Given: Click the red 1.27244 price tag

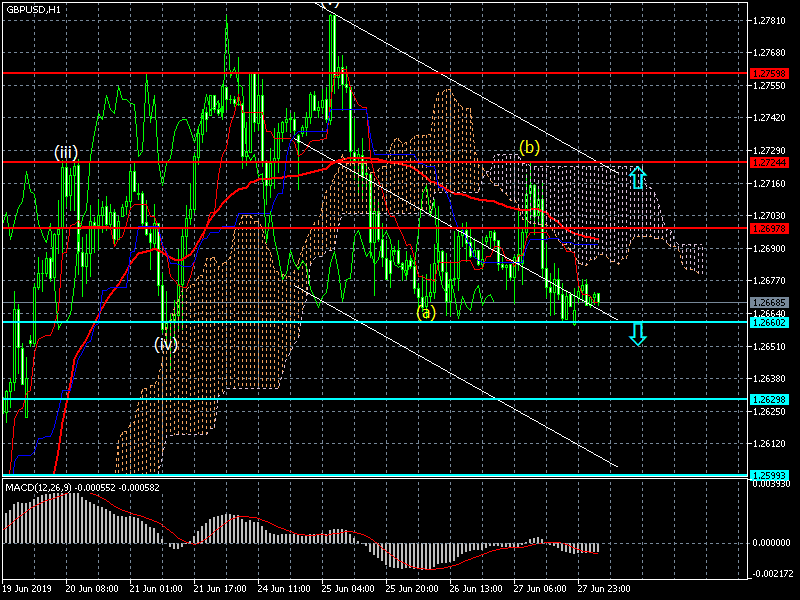Looking at the screenshot, I should tap(768, 162).
